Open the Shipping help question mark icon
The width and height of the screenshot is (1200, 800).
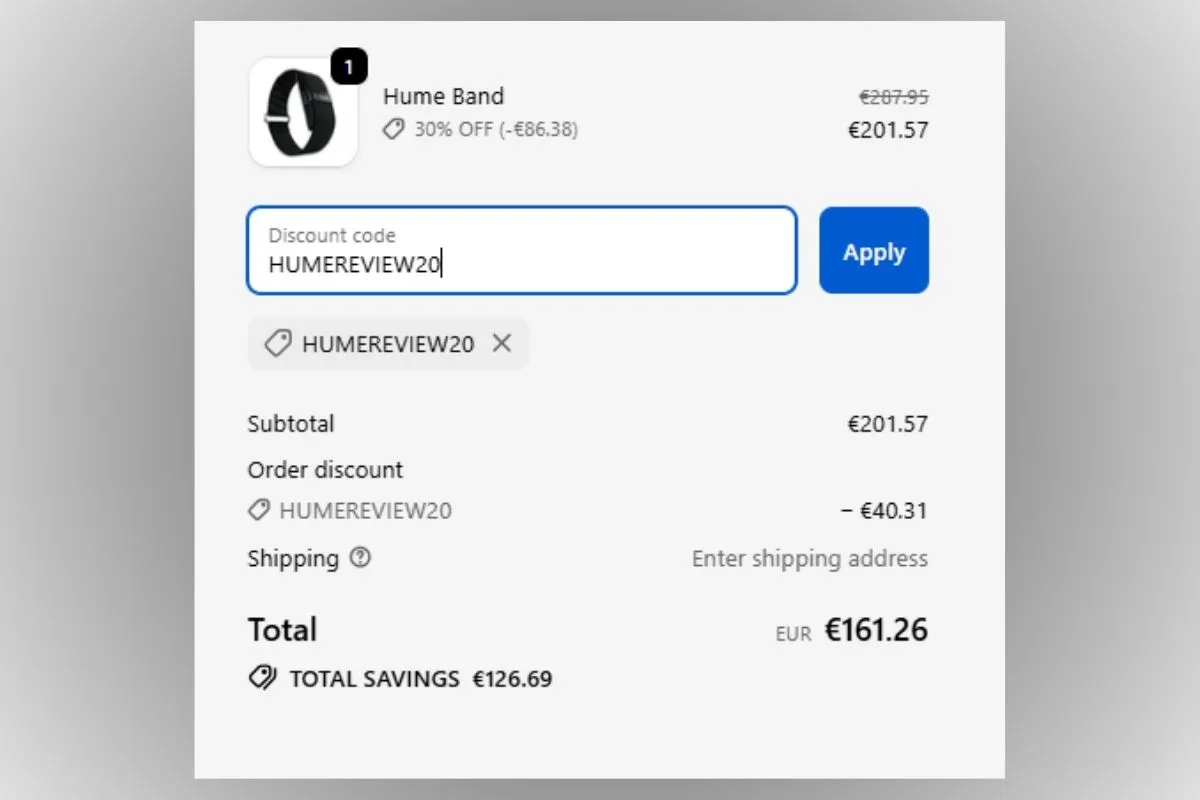click(361, 558)
